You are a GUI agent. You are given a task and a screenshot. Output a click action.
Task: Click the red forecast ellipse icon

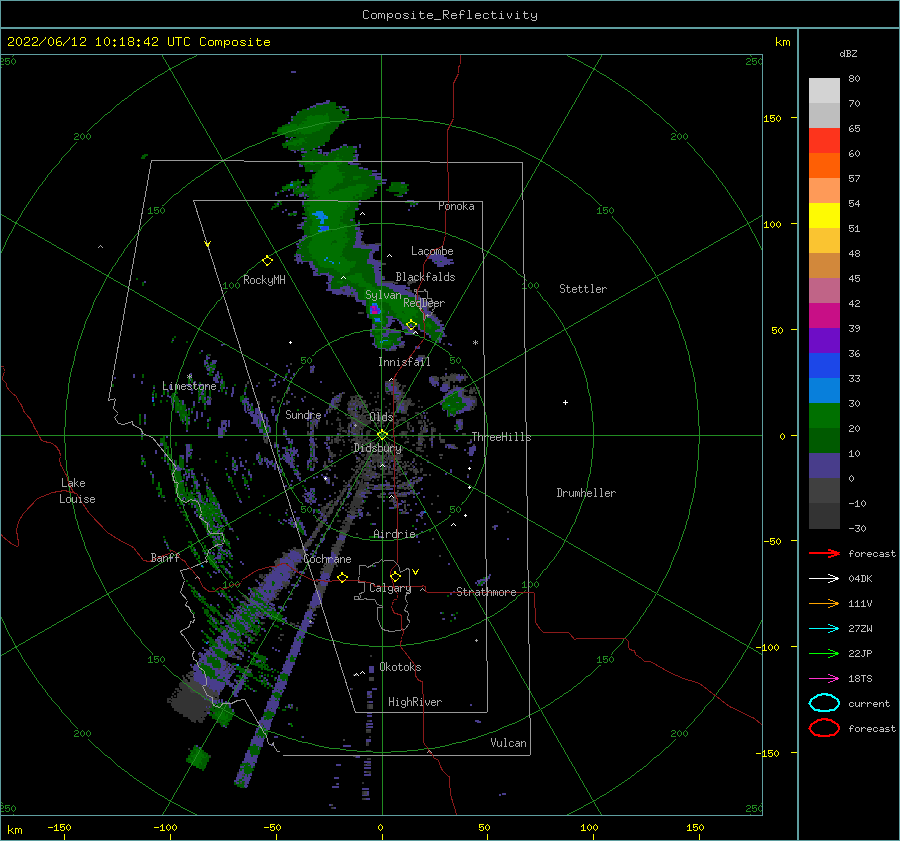pos(824,728)
